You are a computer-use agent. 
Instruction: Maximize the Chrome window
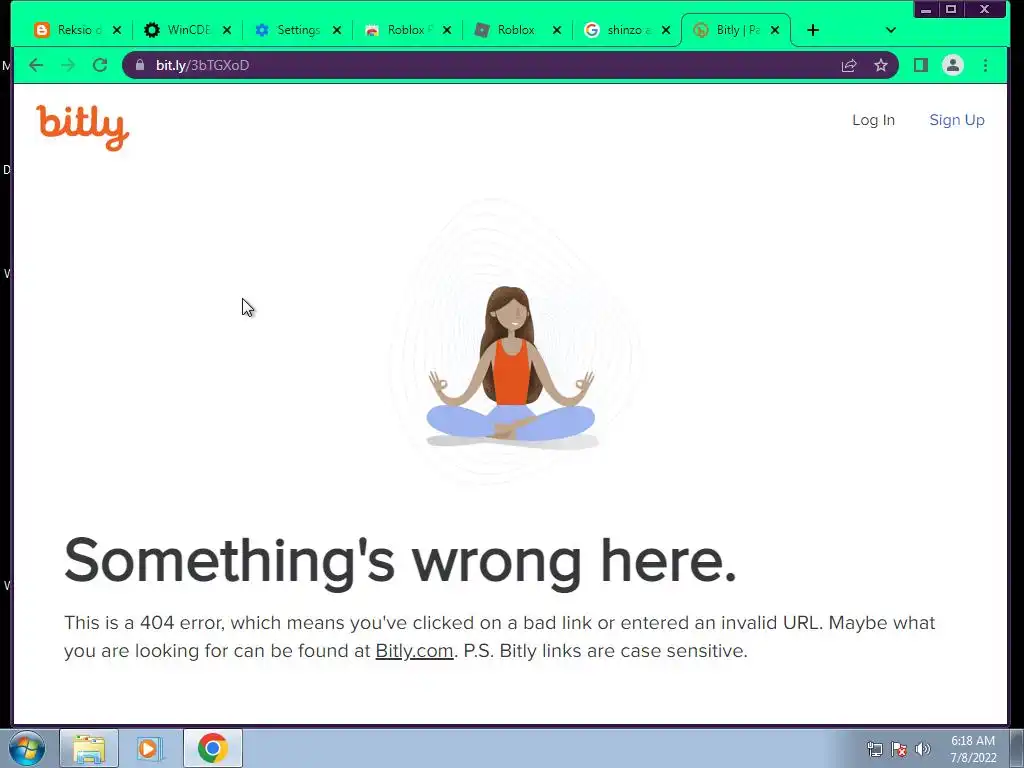[x=951, y=9]
